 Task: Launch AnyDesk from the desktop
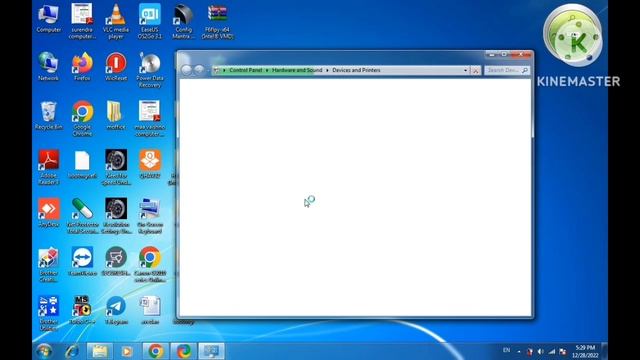click(x=49, y=213)
